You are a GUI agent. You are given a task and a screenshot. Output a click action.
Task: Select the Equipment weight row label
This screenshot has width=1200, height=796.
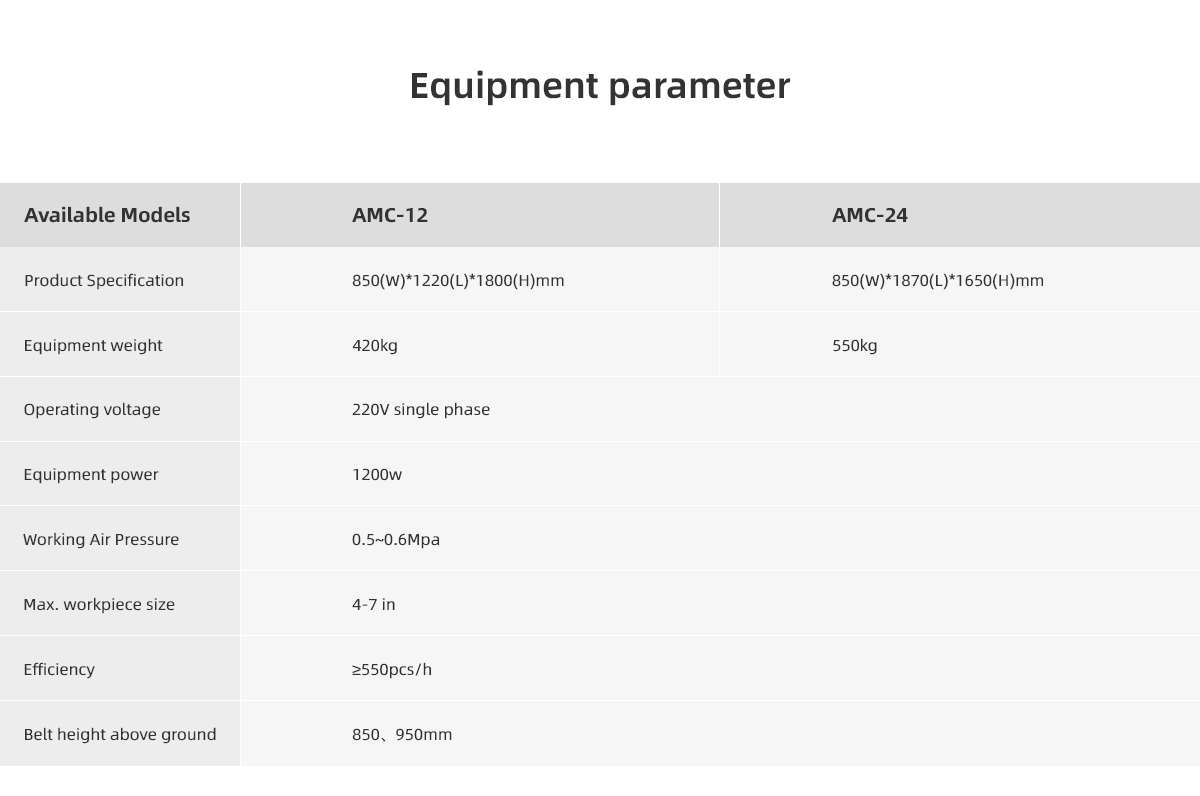tap(93, 345)
